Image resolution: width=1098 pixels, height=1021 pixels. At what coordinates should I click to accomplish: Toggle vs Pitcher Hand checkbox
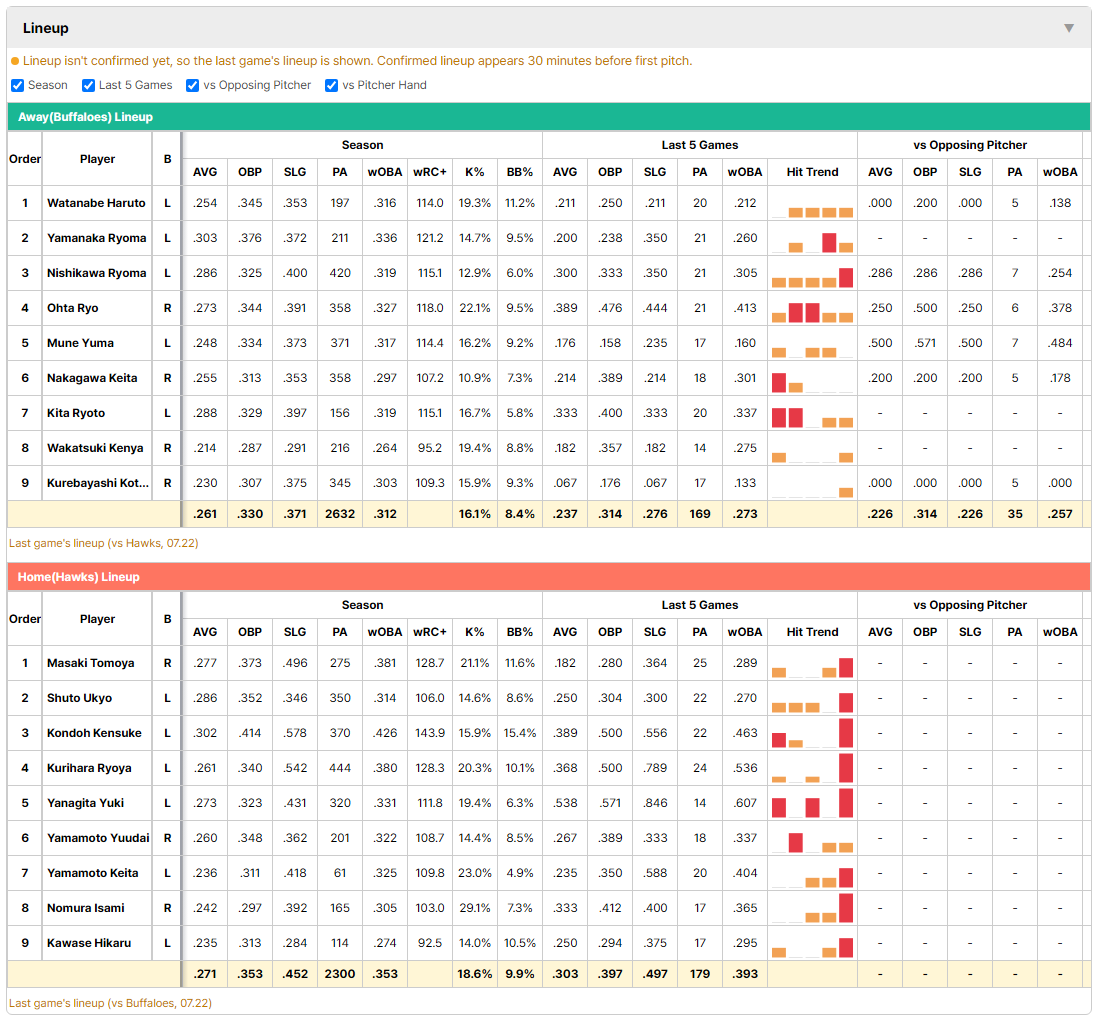pyautogui.click(x=331, y=85)
